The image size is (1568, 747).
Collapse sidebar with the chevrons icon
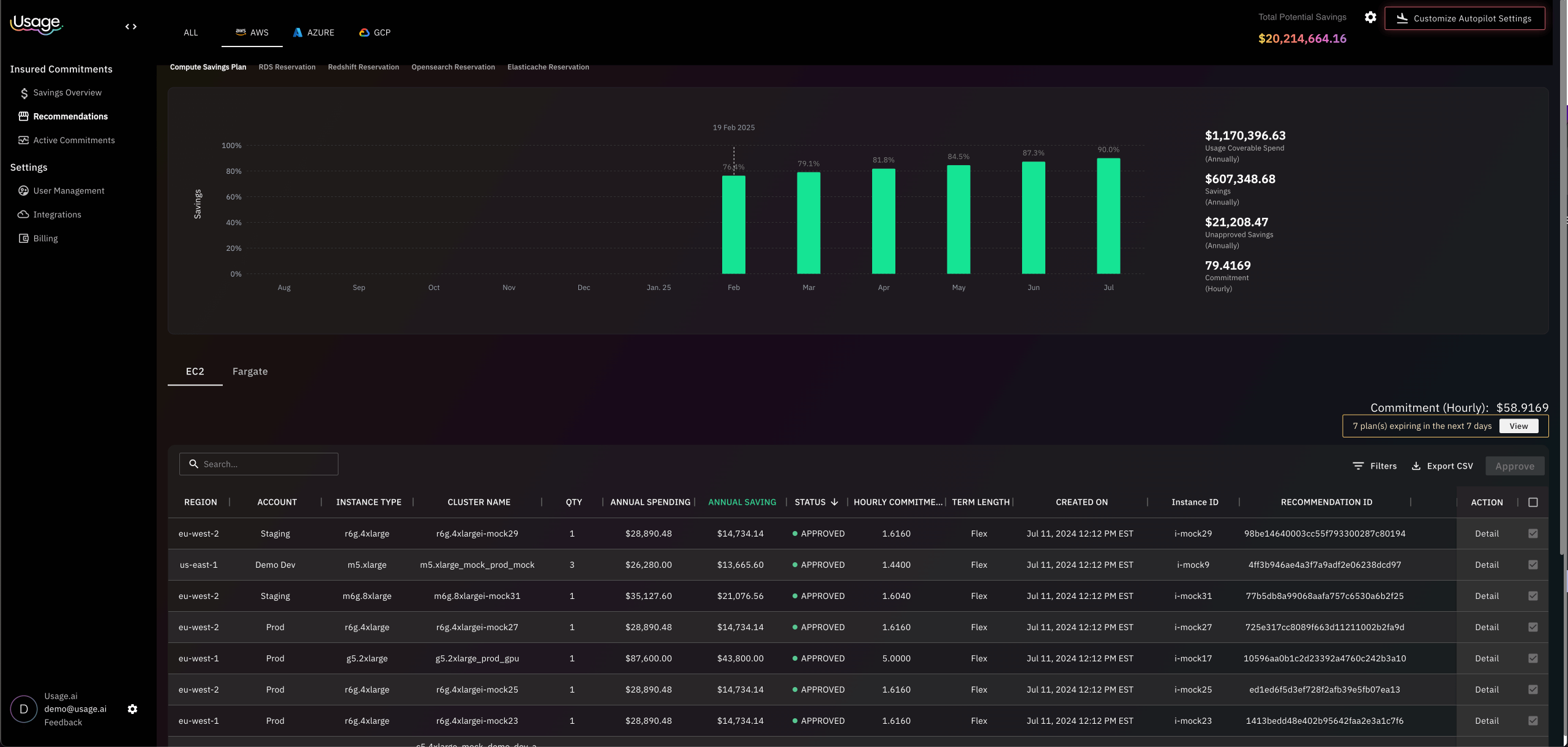click(131, 27)
